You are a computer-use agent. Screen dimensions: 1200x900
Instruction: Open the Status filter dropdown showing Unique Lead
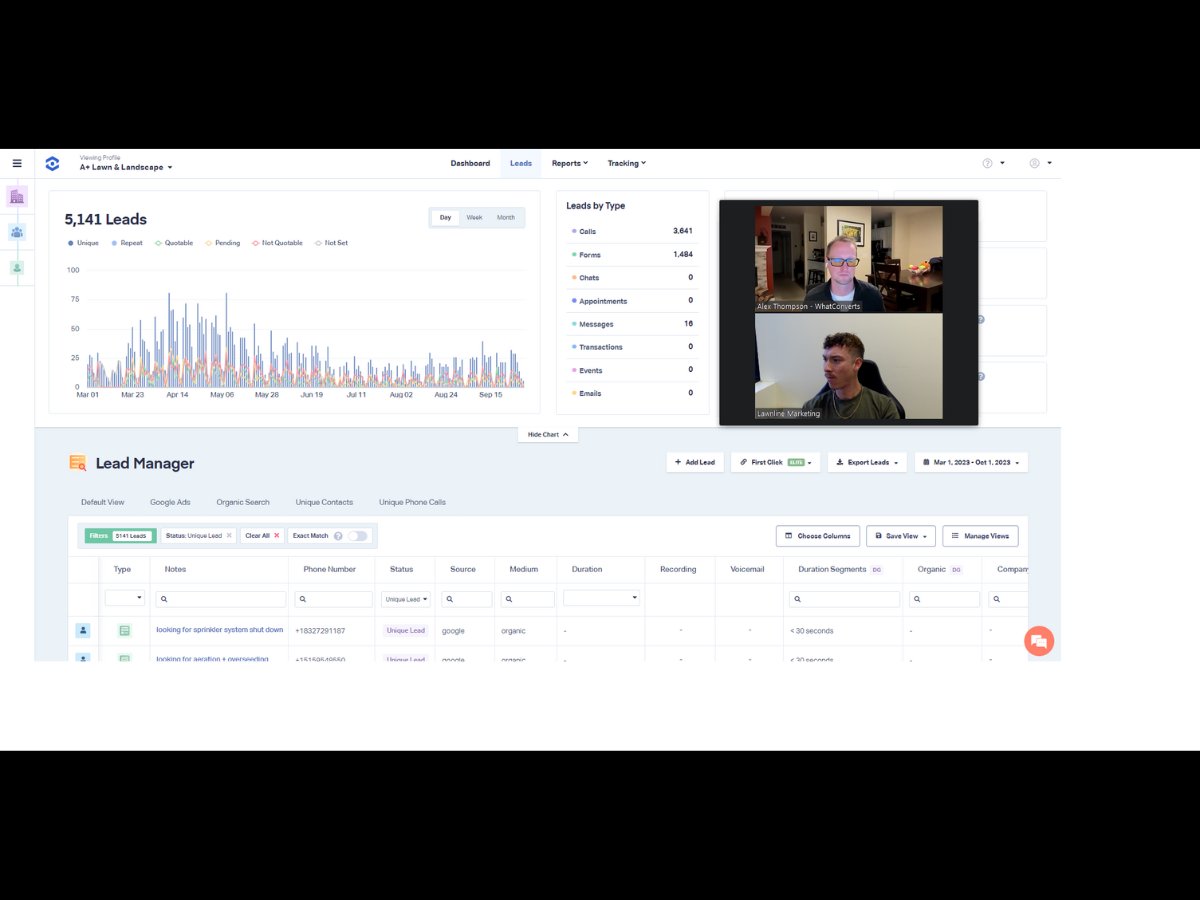[405, 598]
